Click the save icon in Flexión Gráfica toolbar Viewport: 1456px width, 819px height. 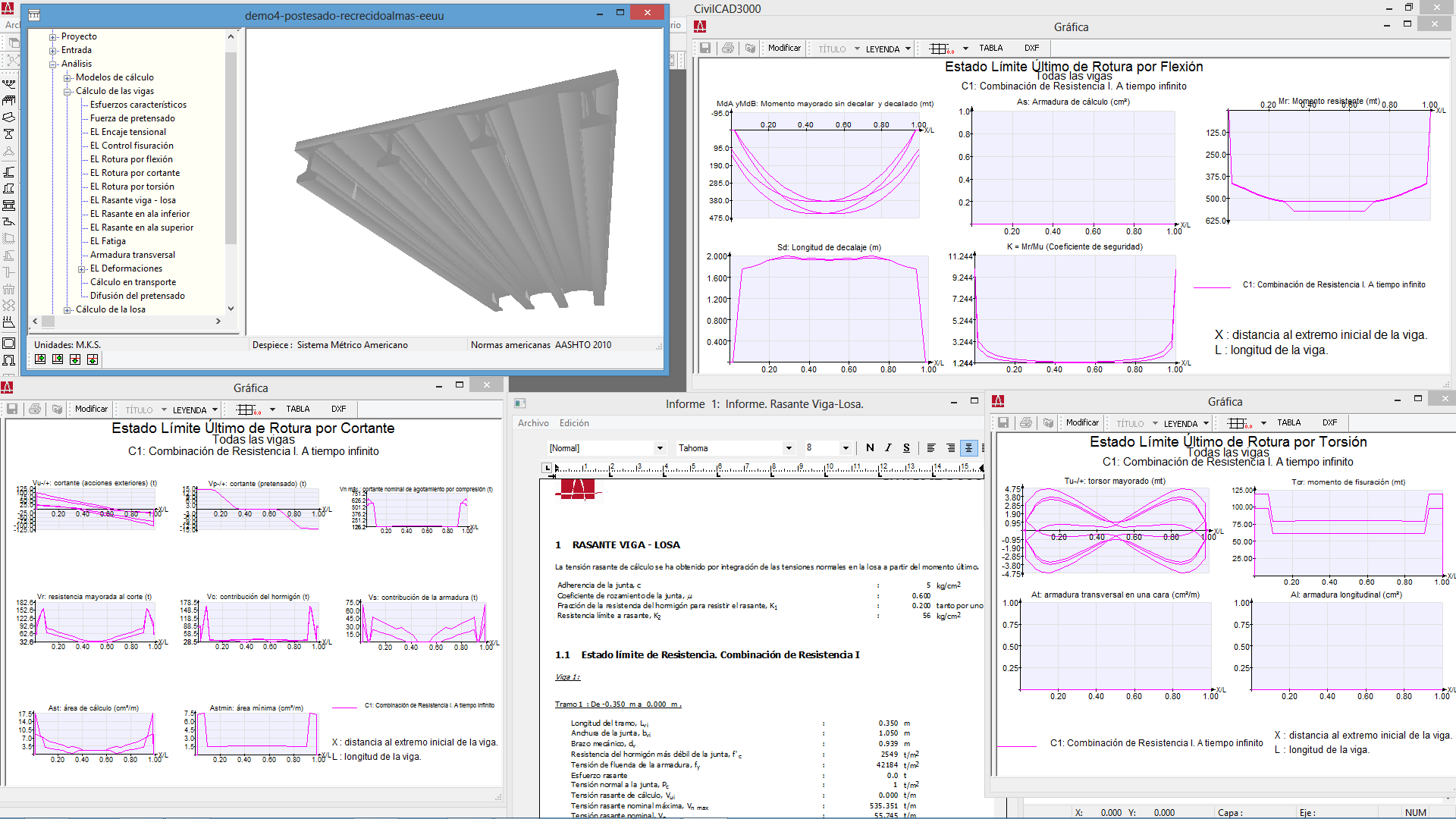click(x=705, y=48)
